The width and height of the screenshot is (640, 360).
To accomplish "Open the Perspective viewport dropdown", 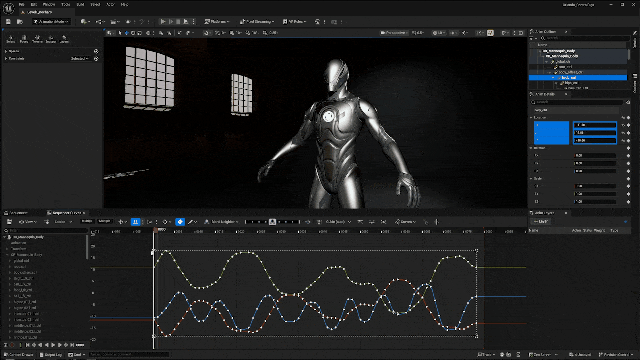I will coord(393,33).
